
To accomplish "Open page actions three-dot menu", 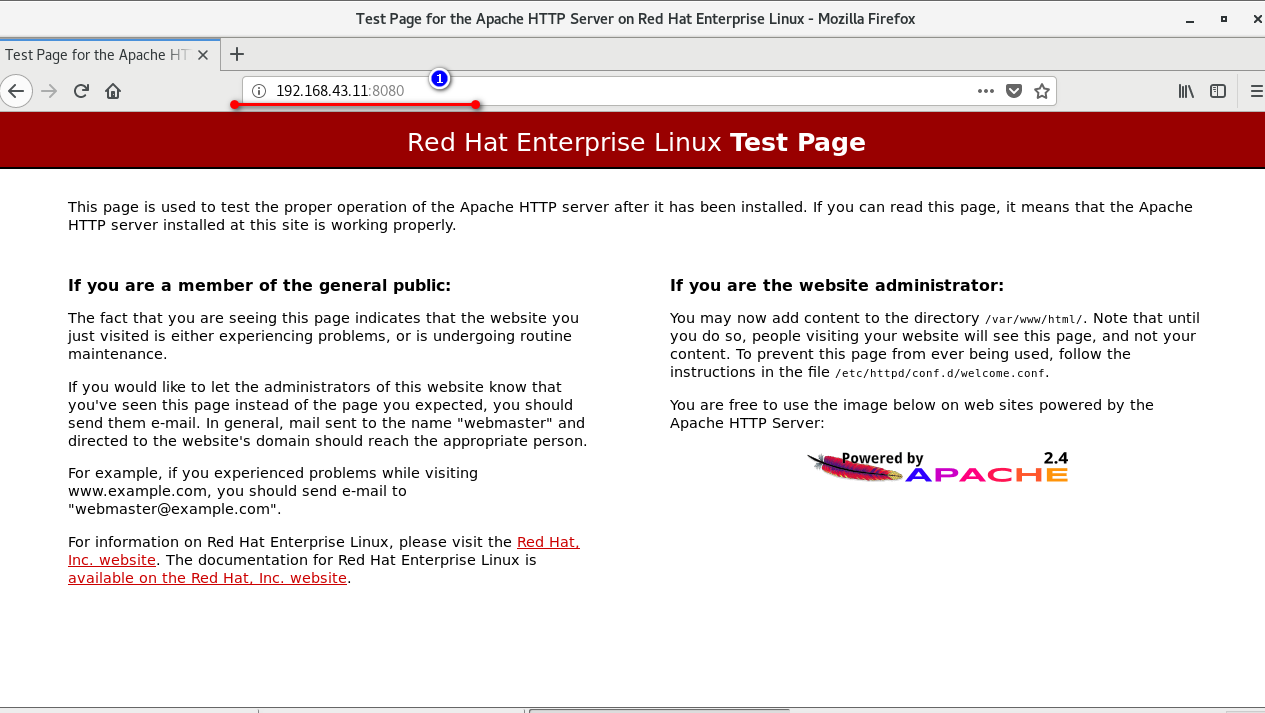I will coord(986,91).
